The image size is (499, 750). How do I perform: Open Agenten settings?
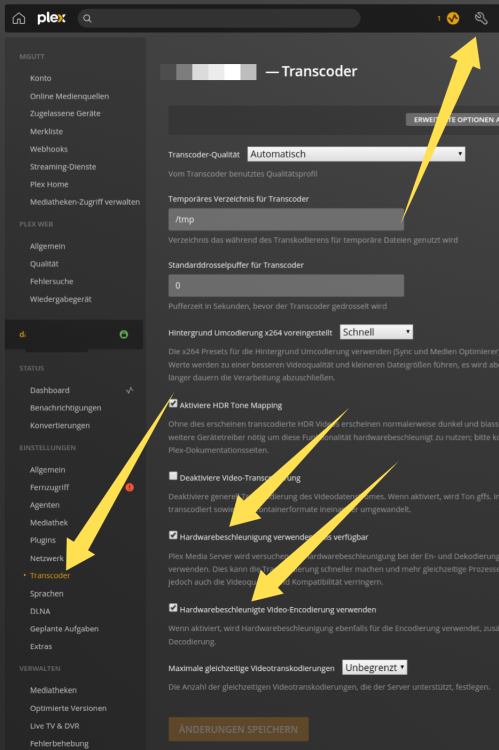45,505
